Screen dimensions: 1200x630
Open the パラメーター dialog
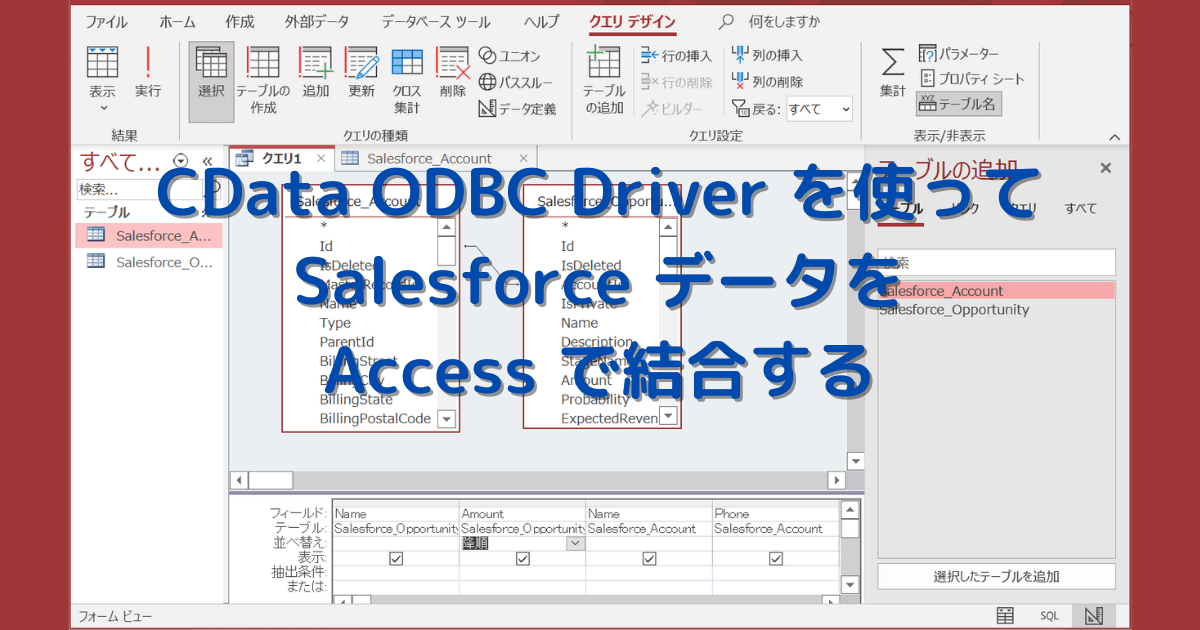[x=958, y=53]
